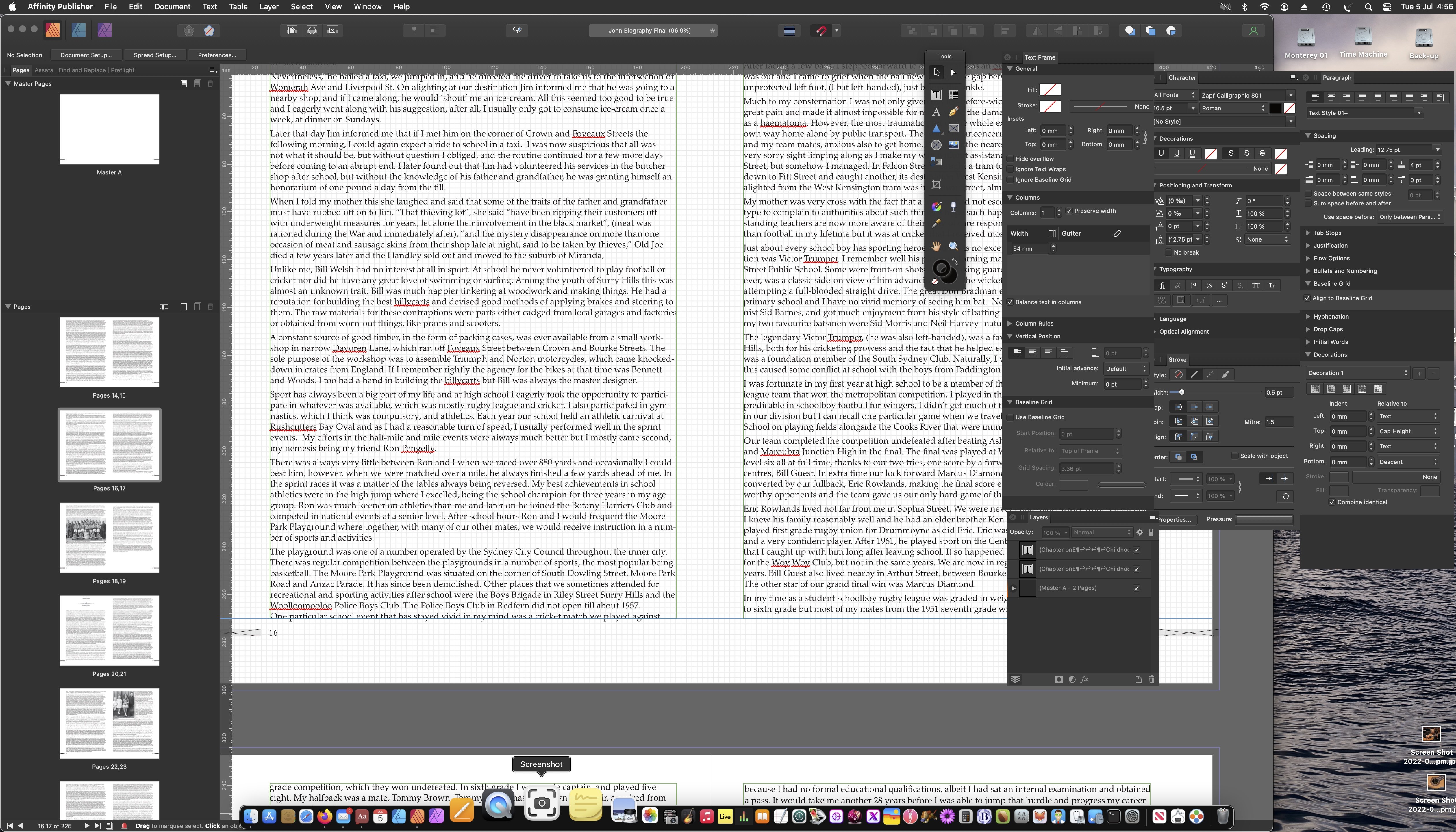Screen dimensions: 1456x832
Task: Open the Leading value dropdown
Action: point(1437,150)
